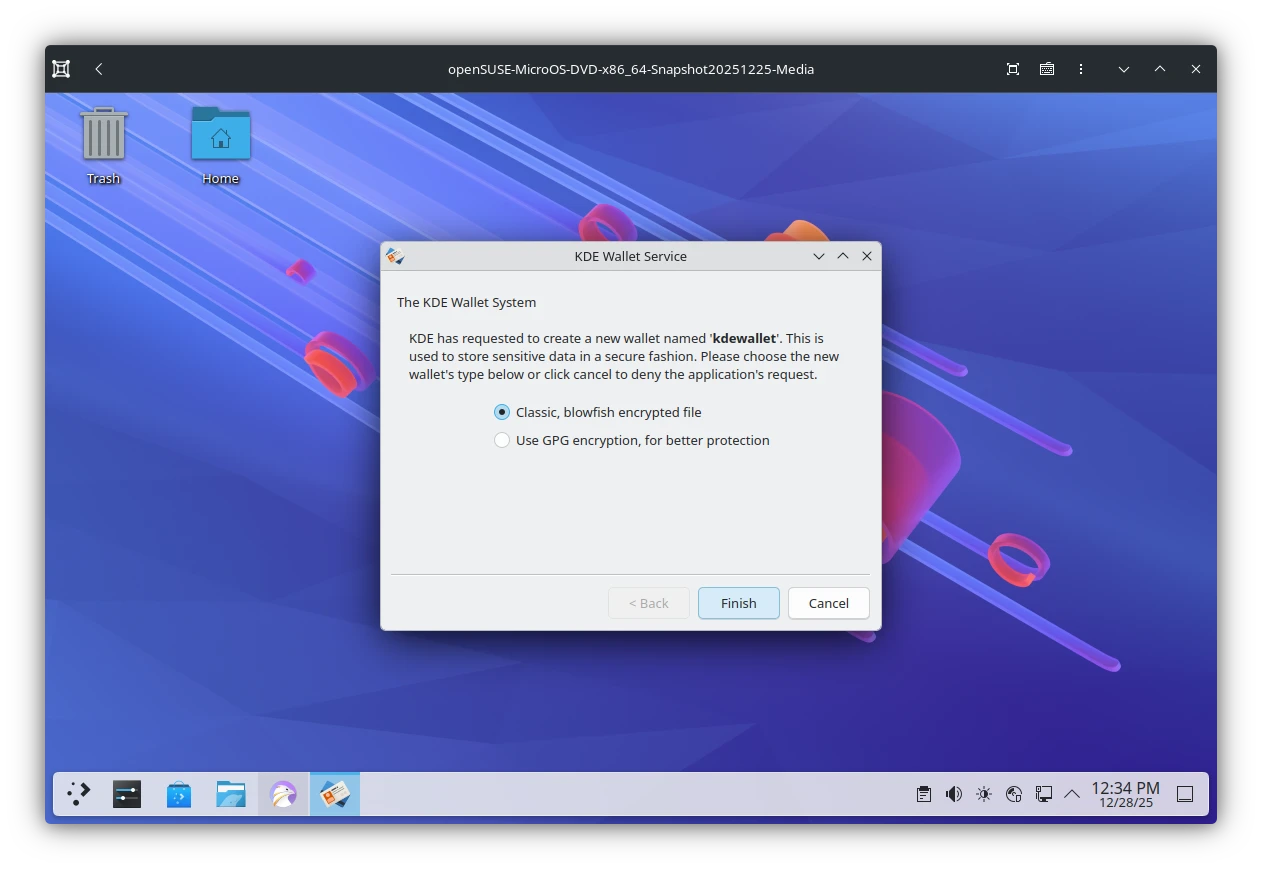This screenshot has width=1262, height=869.
Task: Open System Settings from the taskbar
Action: point(126,793)
